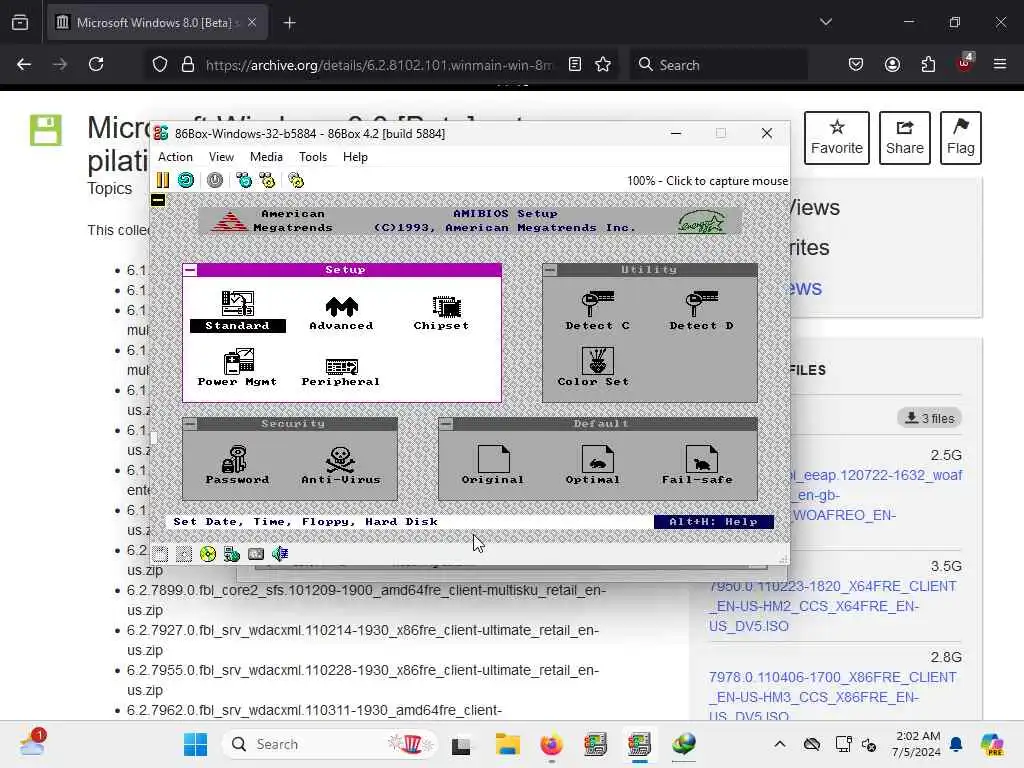Open the Help menu in 86Box
This screenshot has width=1024, height=768.
pyautogui.click(x=355, y=157)
